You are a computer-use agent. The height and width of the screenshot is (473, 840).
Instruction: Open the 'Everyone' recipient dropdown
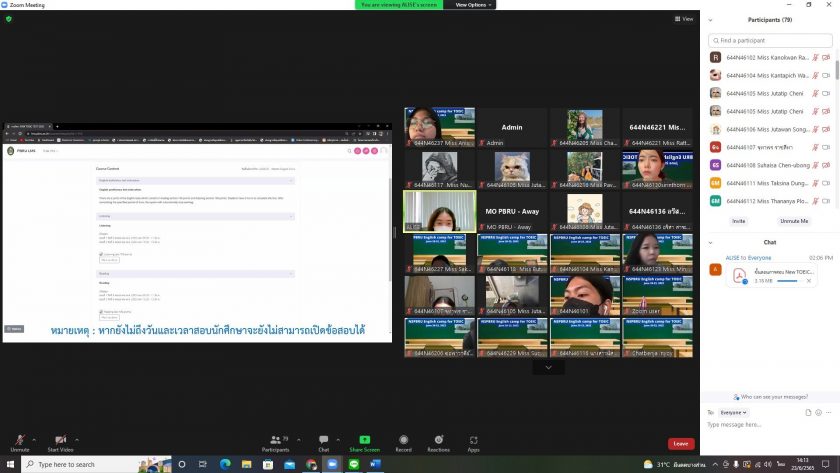pyautogui.click(x=733, y=412)
